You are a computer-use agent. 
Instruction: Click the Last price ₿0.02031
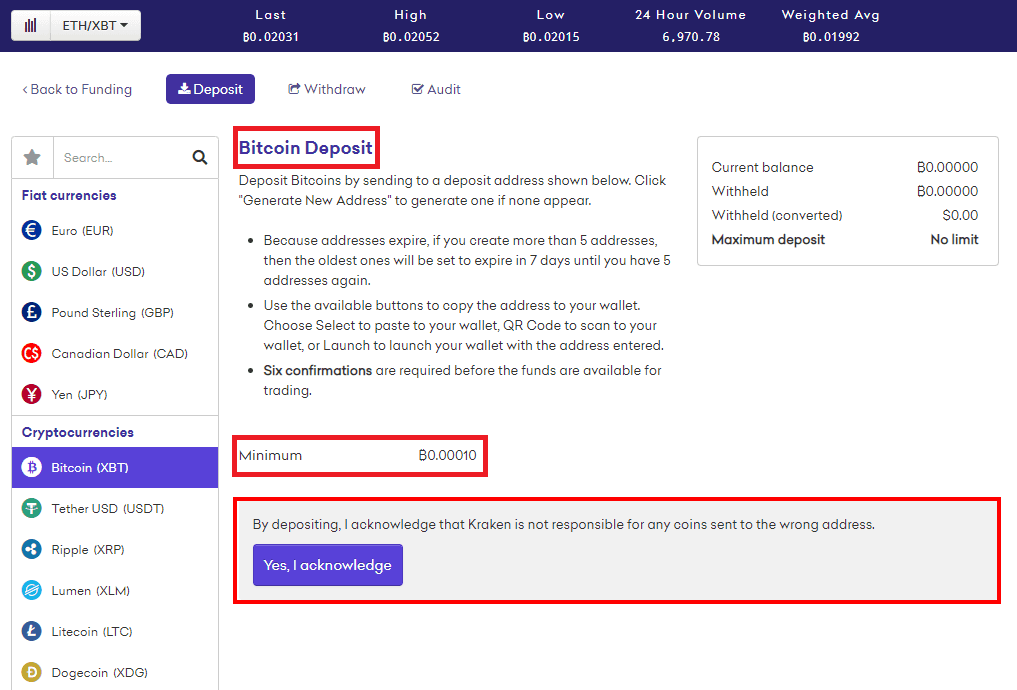pyautogui.click(x=270, y=37)
